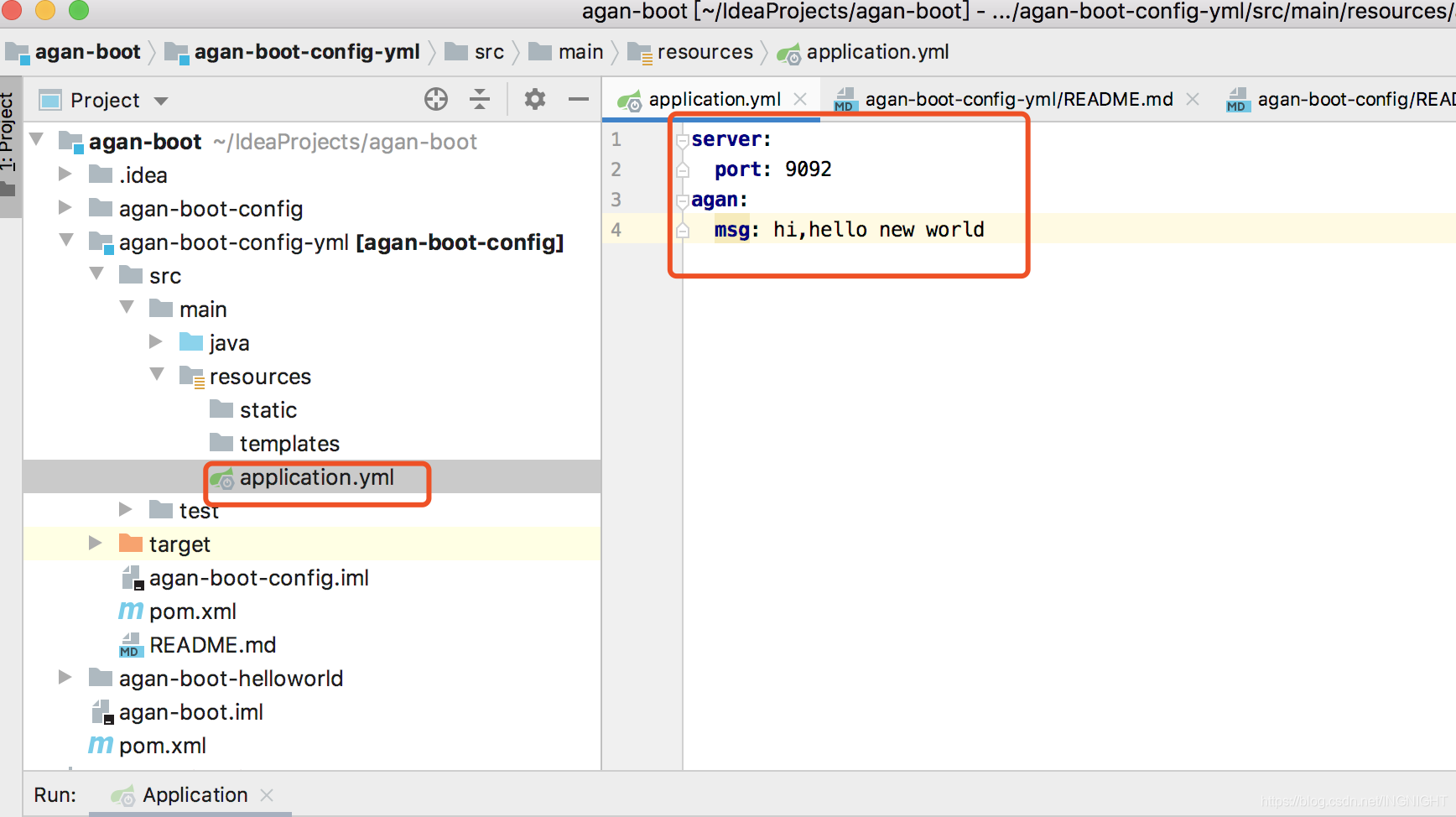This screenshot has height=817, width=1456.
Task: Click fold end marker on msg line
Action: tap(683, 231)
